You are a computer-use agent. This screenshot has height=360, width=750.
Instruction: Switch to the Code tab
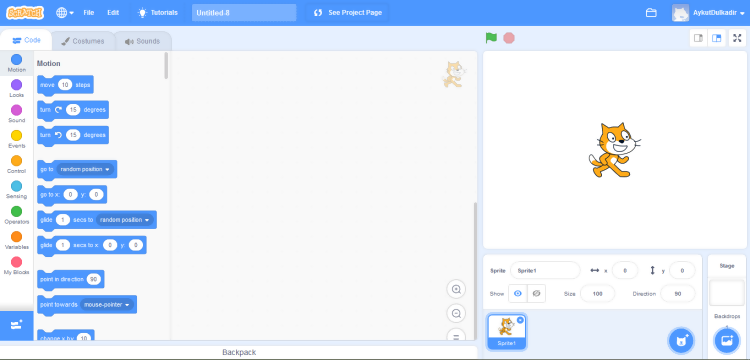26,41
